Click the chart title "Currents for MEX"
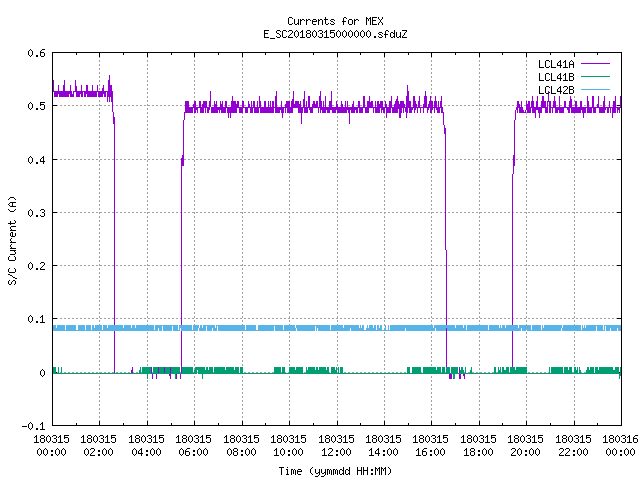 pos(335,21)
